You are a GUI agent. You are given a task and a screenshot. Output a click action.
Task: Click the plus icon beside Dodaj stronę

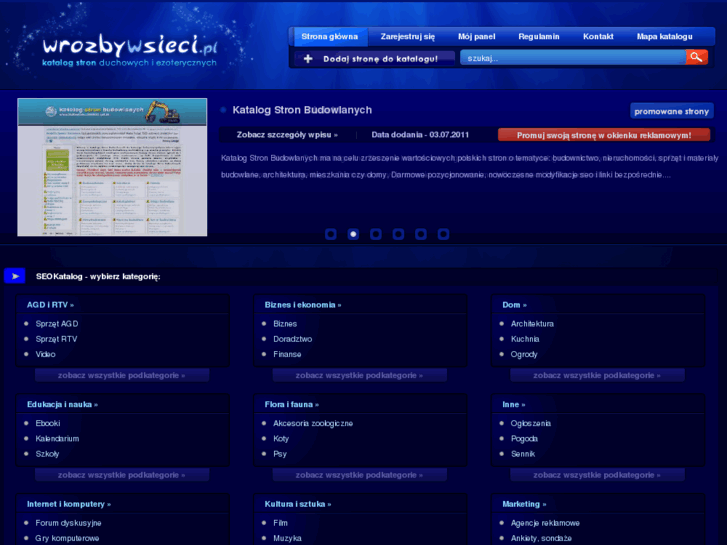[x=308, y=59]
